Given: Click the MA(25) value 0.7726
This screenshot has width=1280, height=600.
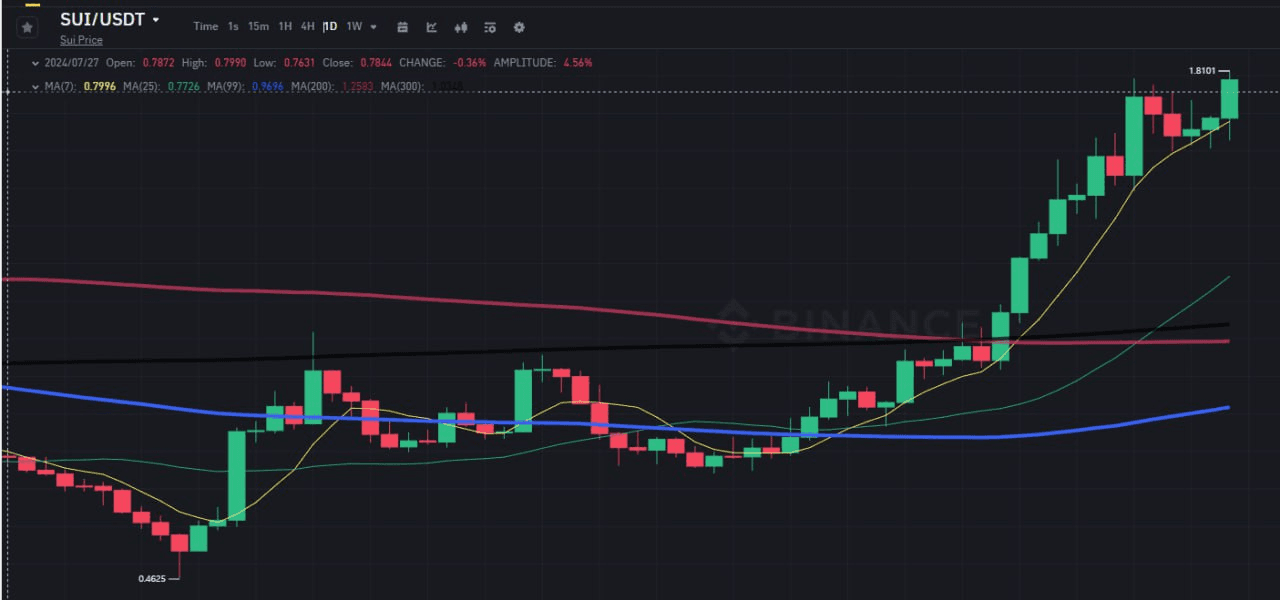Looking at the screenshot, I should click(x=183, y=87).
